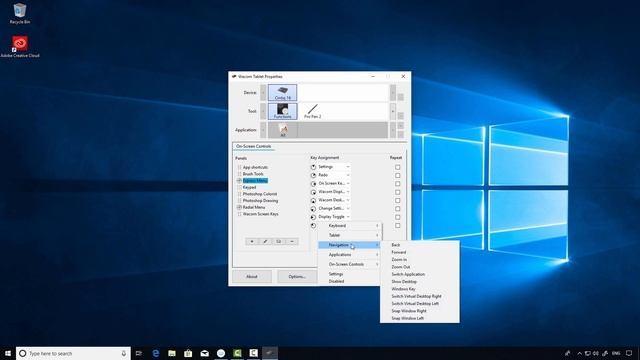
Task: Open the Wacom Desk... assignment dropdown
Action: (333, 200)
